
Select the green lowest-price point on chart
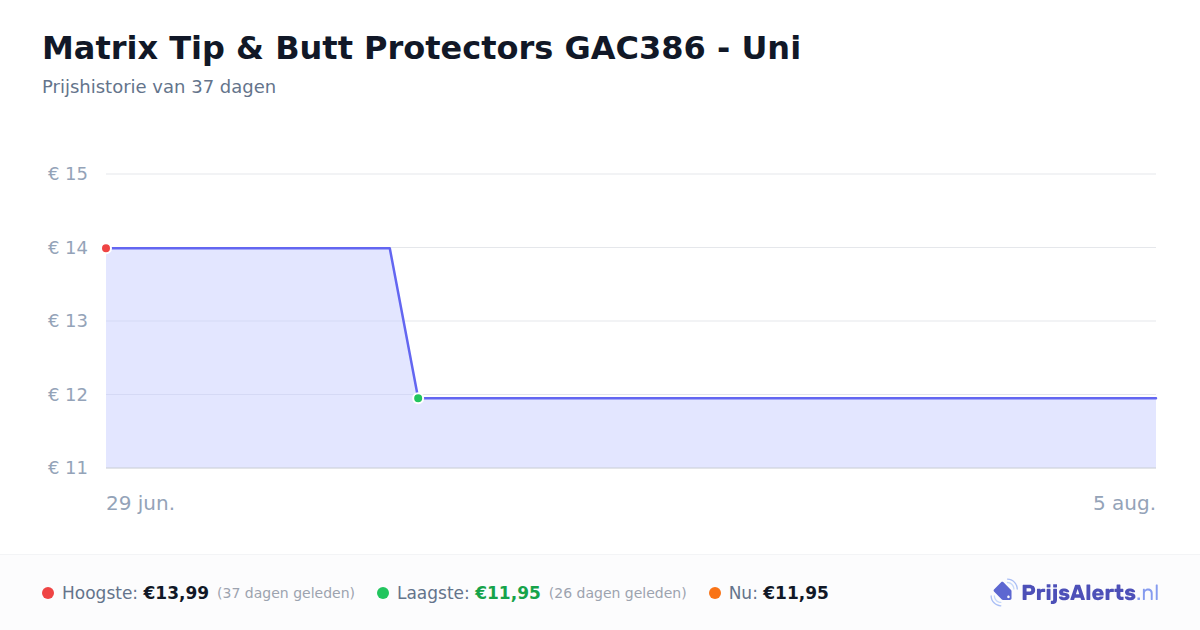coord(418,398)
